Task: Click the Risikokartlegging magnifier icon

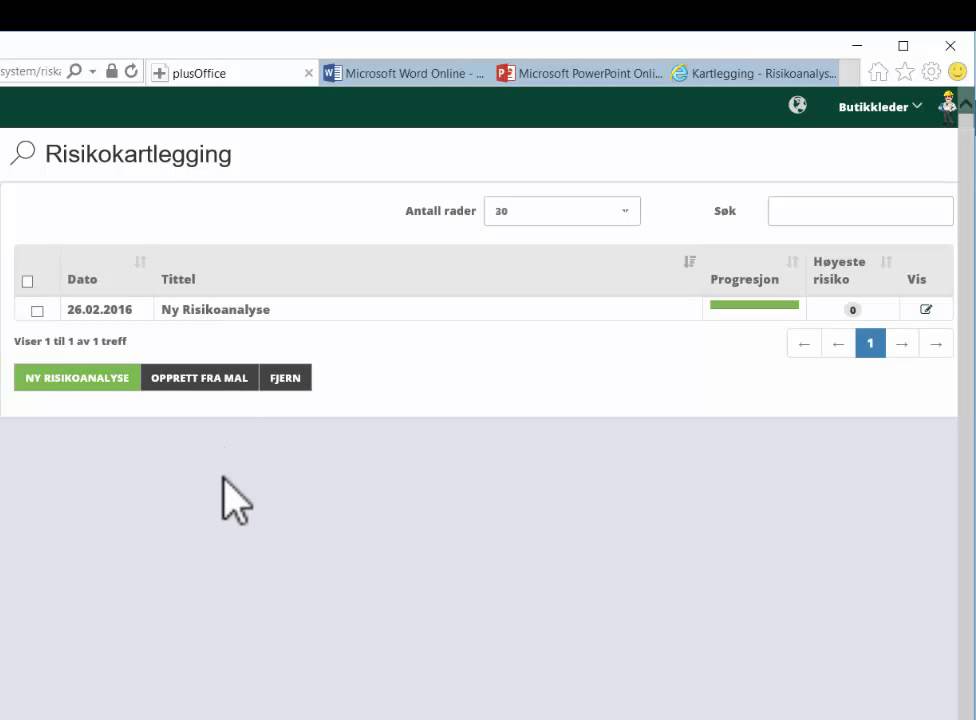Action: tap(23, 153)
